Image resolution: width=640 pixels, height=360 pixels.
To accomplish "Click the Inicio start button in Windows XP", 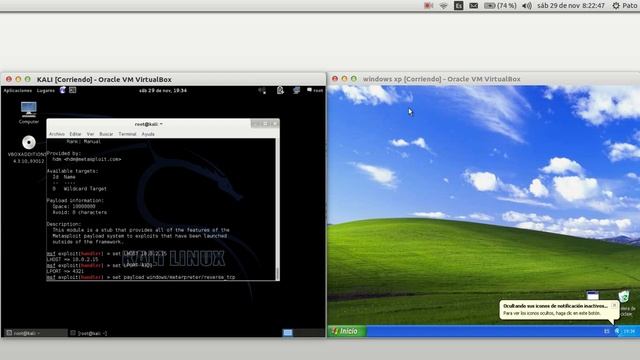I will click(347, 331).
